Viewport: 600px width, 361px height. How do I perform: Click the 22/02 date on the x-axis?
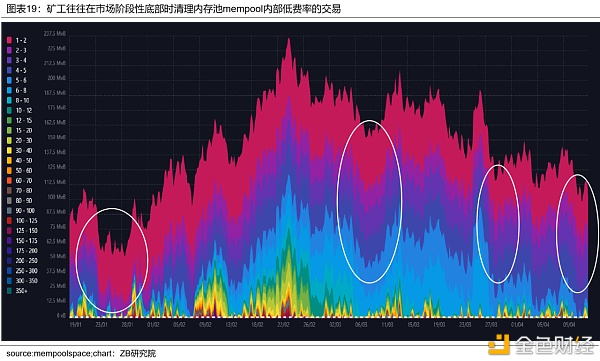click(284, 325)
